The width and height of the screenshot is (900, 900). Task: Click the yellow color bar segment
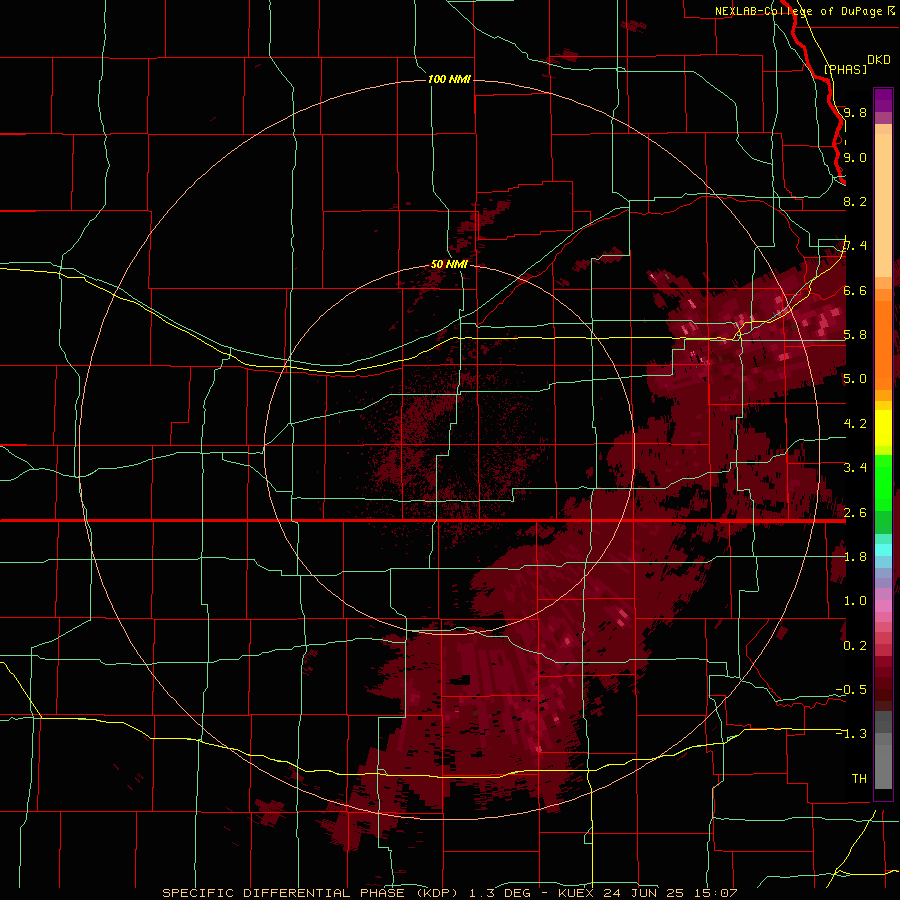pos(883,428)
